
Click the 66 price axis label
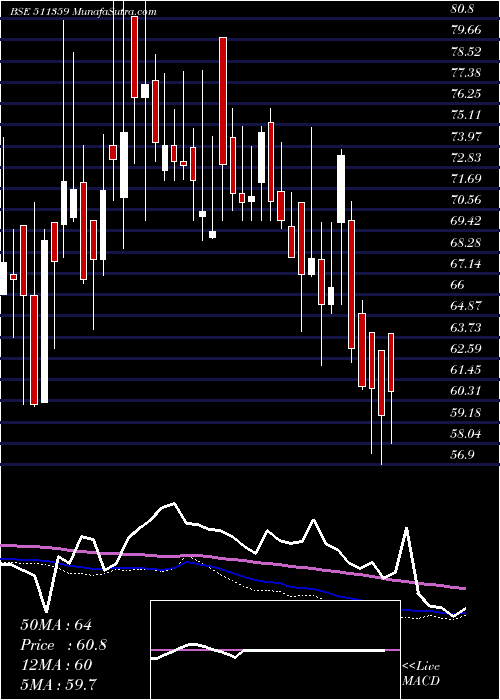coord(458,285)
